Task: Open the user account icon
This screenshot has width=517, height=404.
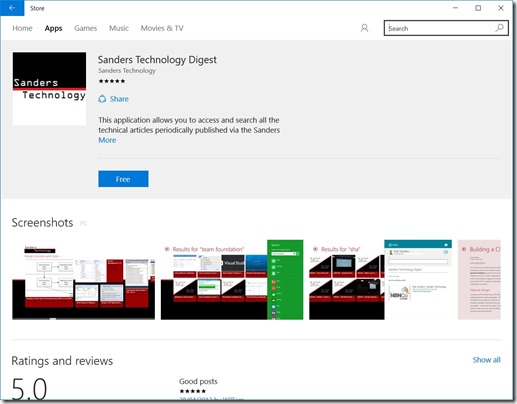Action: [x=364, y=28]
